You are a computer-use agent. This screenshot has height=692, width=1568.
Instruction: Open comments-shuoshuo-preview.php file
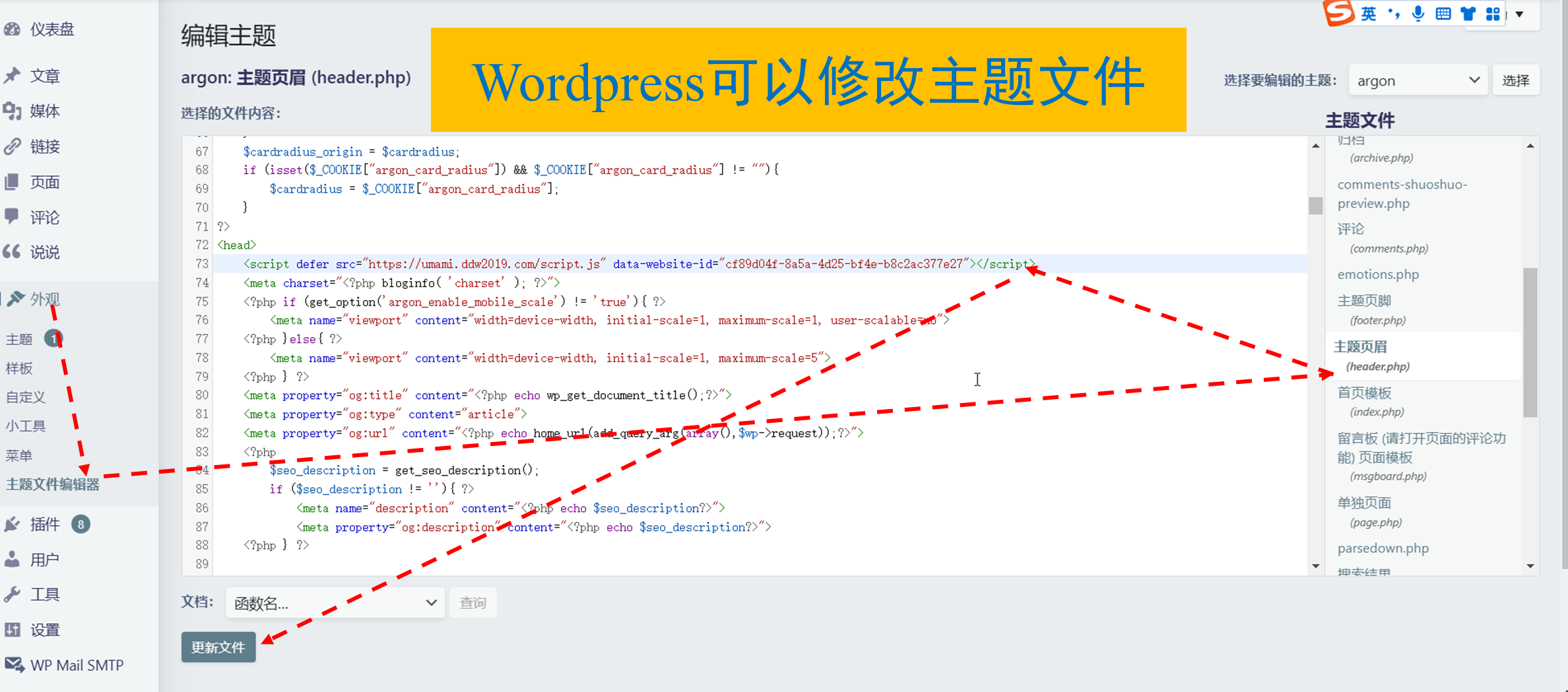click(1402, 194)
